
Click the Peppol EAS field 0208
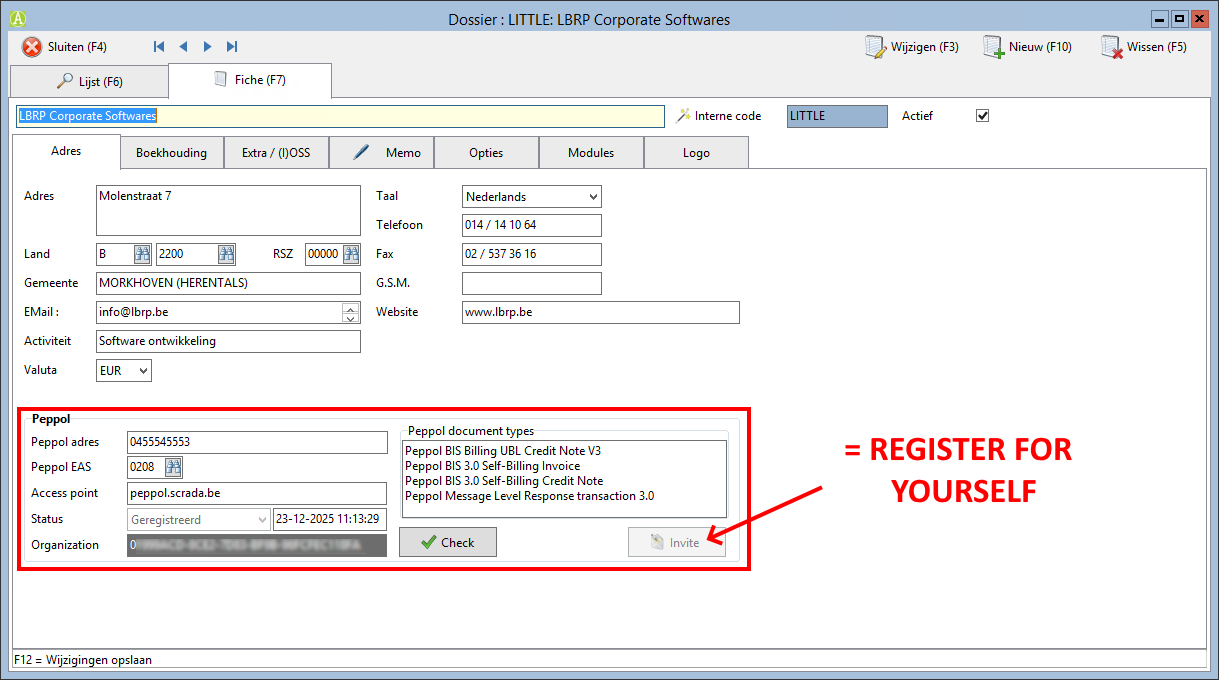[146, 467]
